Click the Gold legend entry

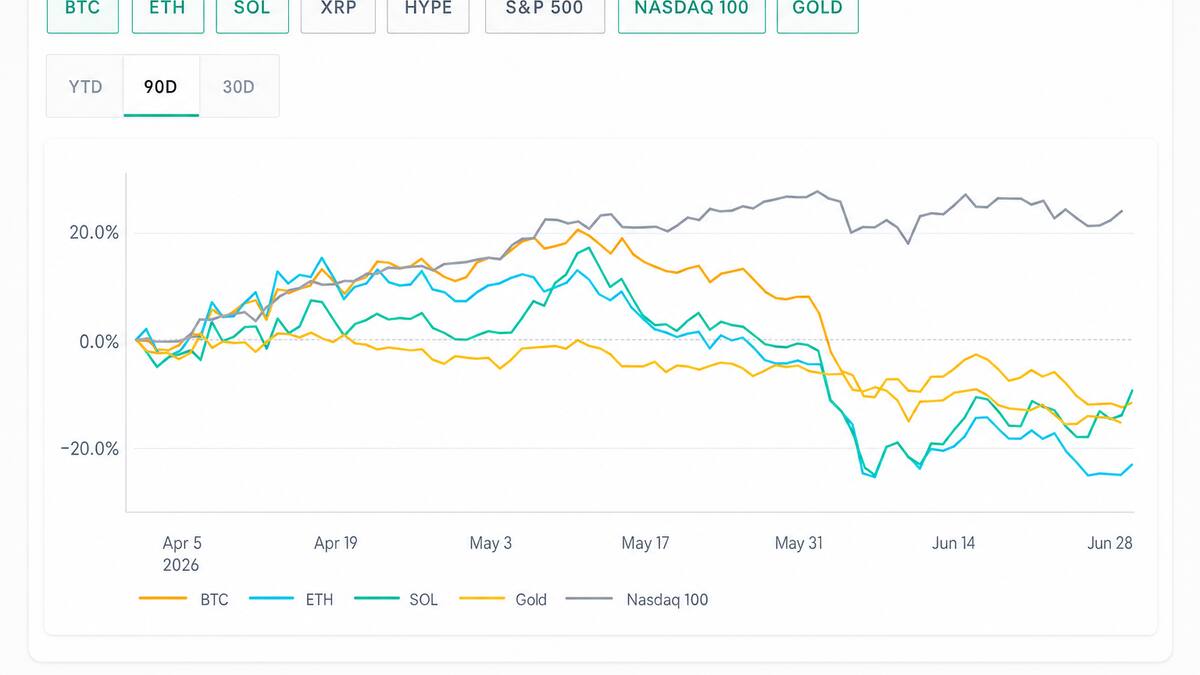pyautogui.click(x=503, y=600)
